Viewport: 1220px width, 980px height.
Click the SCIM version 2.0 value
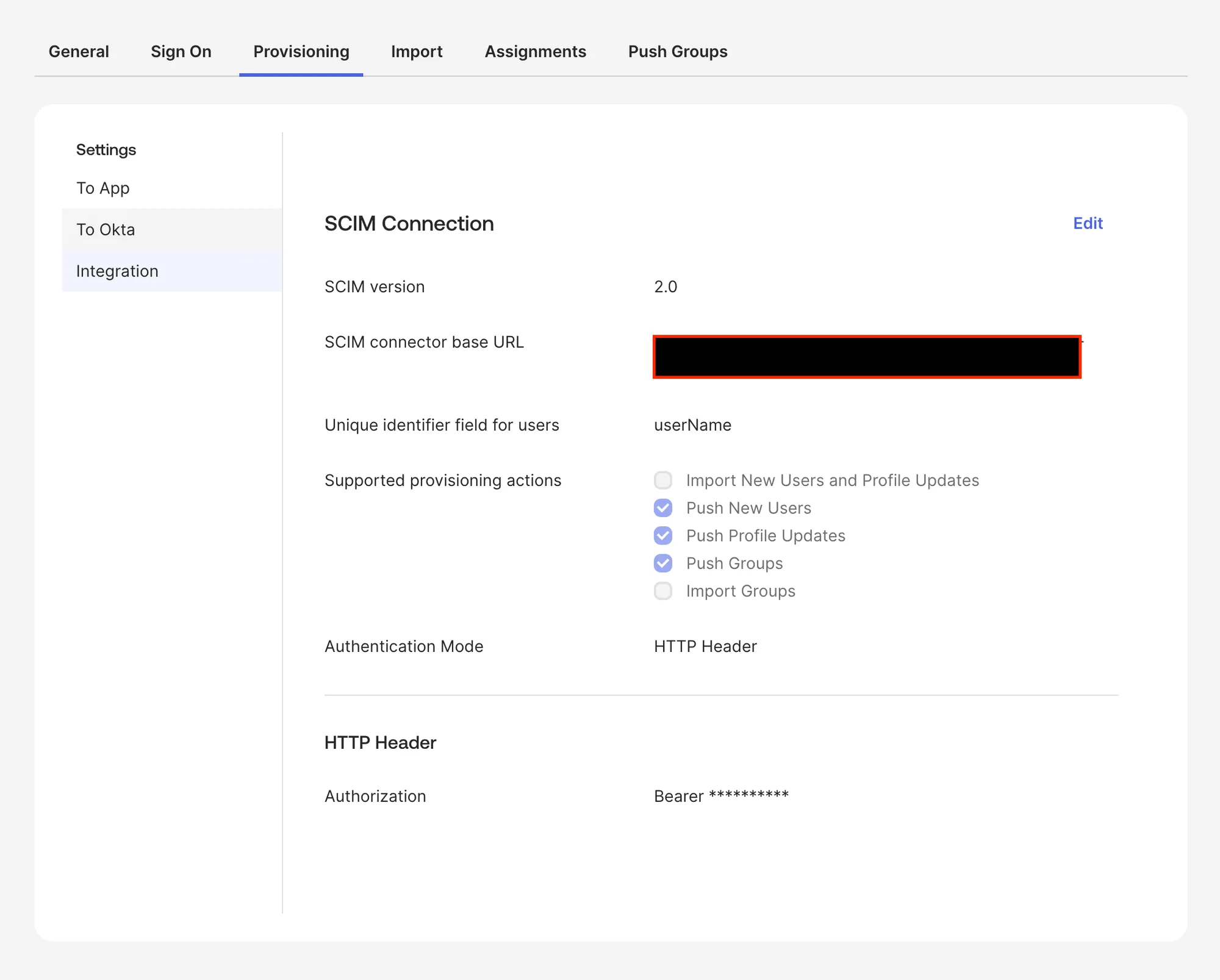tap(666, 287)
